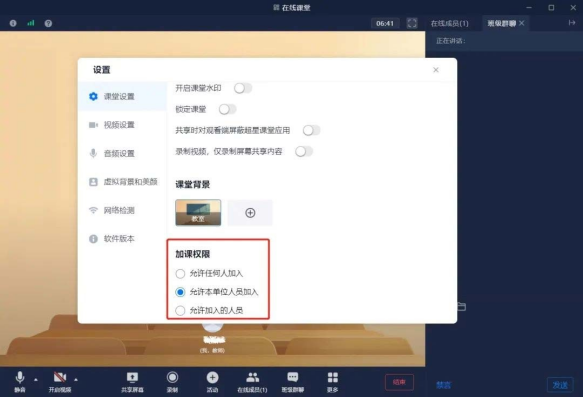Open the share screen tool
This screenshot has width=584, height=397.
[x=132, y=378]
